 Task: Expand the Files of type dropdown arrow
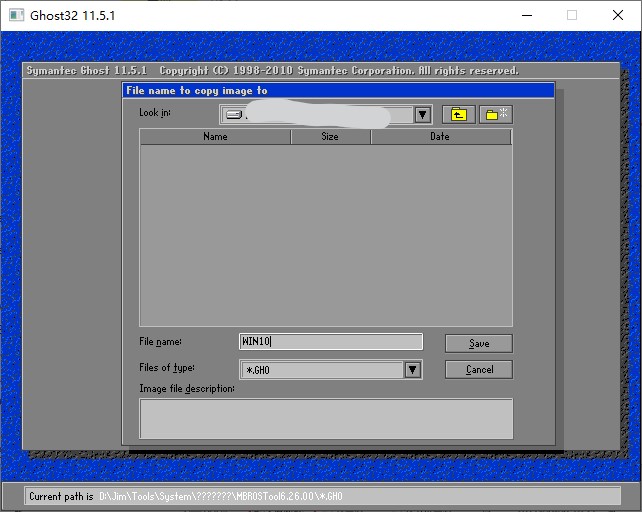click(x=413, y=370)
